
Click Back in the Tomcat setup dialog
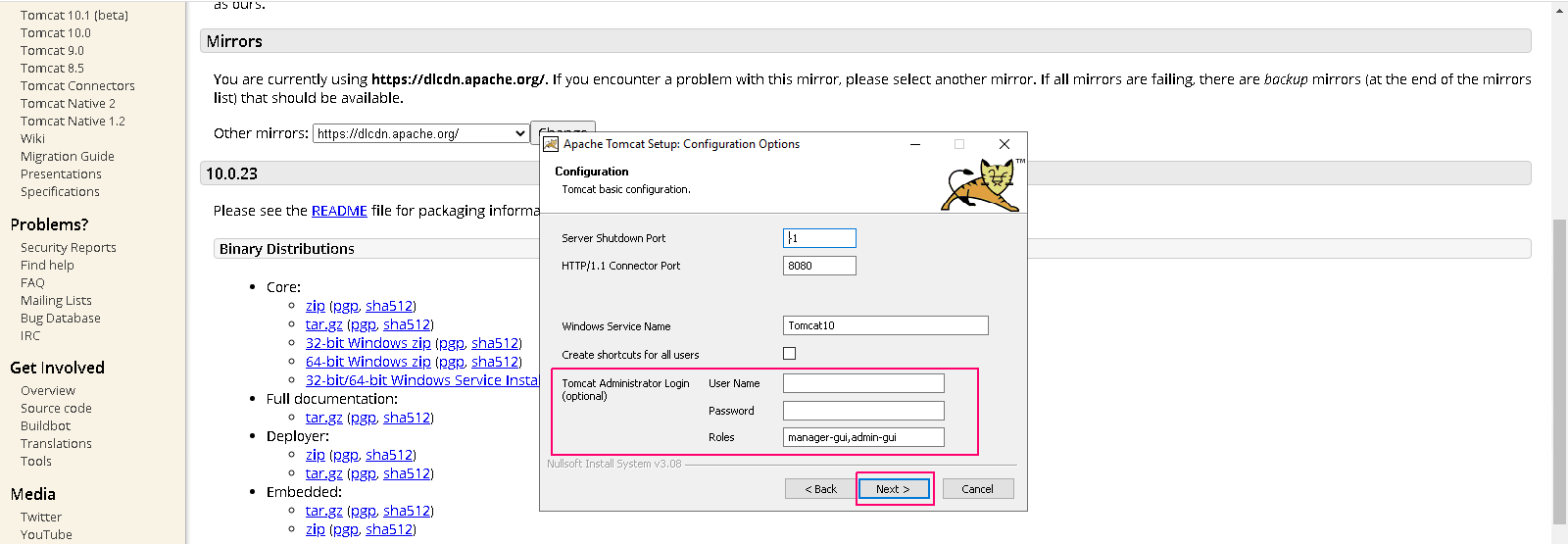point(821,489)
